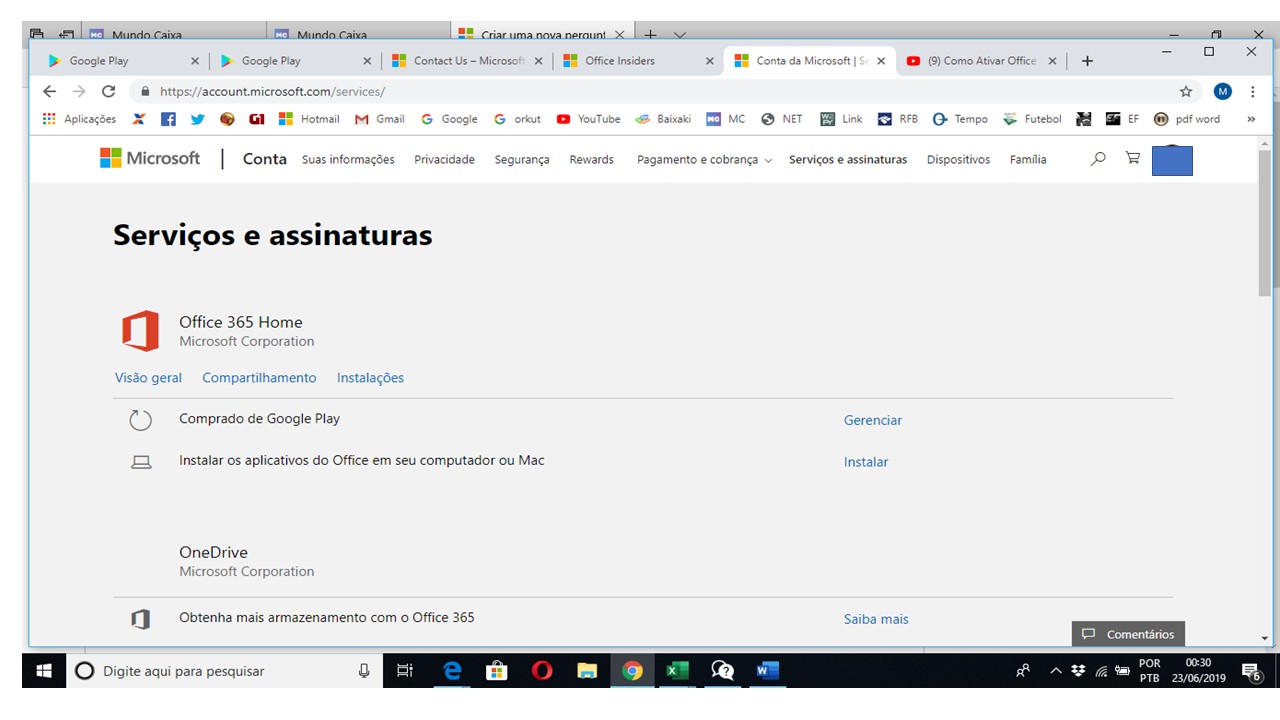Image resolution: width=1280 pixels, height=720 pixels.
Task: Open the Aplicações apps shortcut
Action: [x=79, y=119]
